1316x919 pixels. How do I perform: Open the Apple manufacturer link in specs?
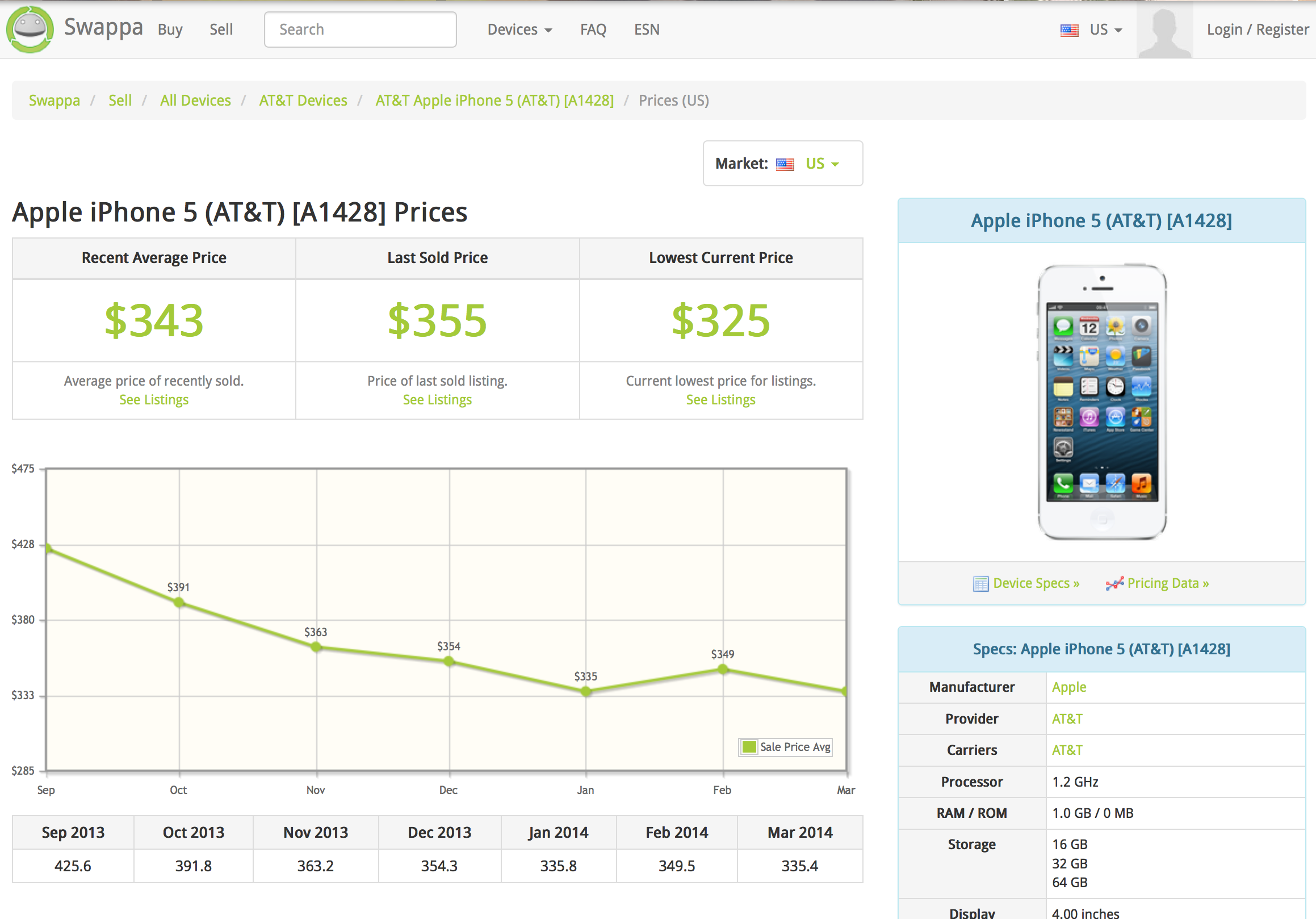pos(1068,687)
